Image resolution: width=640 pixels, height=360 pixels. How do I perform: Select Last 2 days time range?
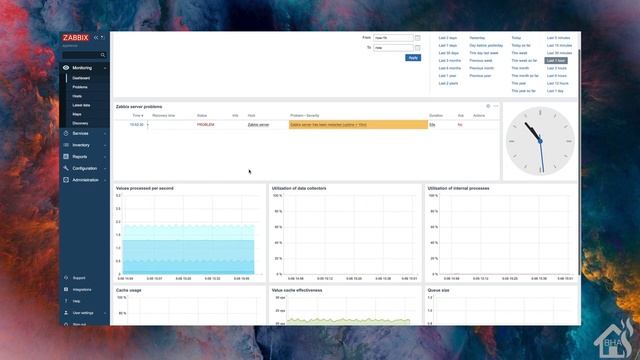(x=448, y=38)
